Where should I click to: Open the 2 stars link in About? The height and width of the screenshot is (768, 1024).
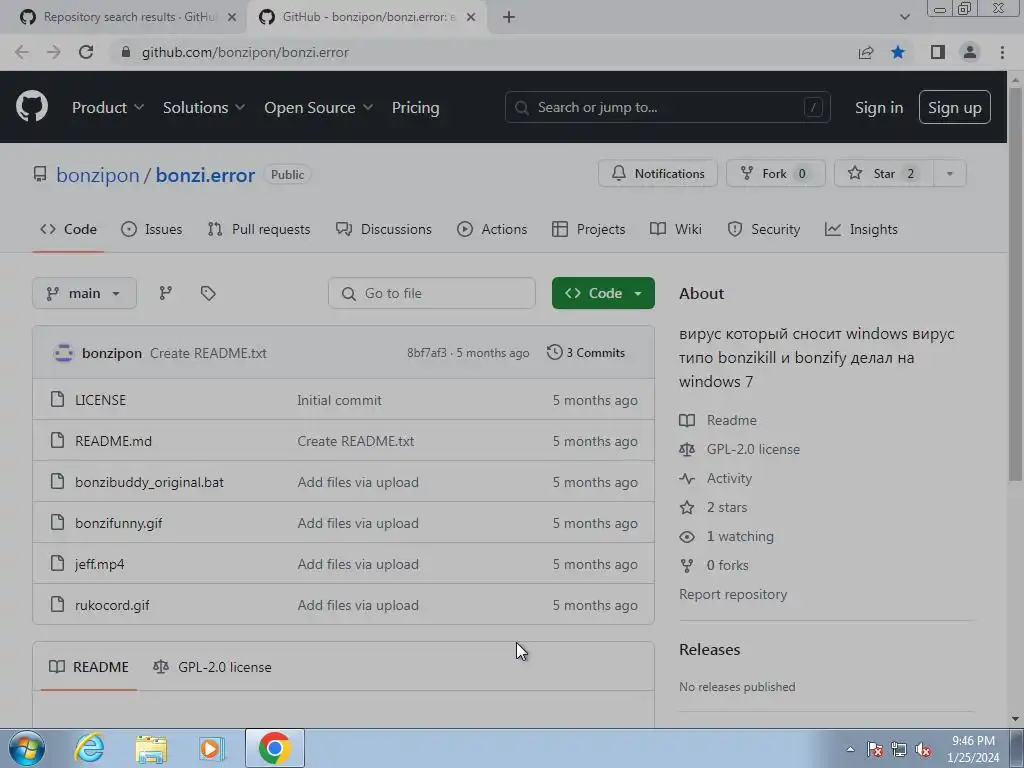click(x=727, y=507)
